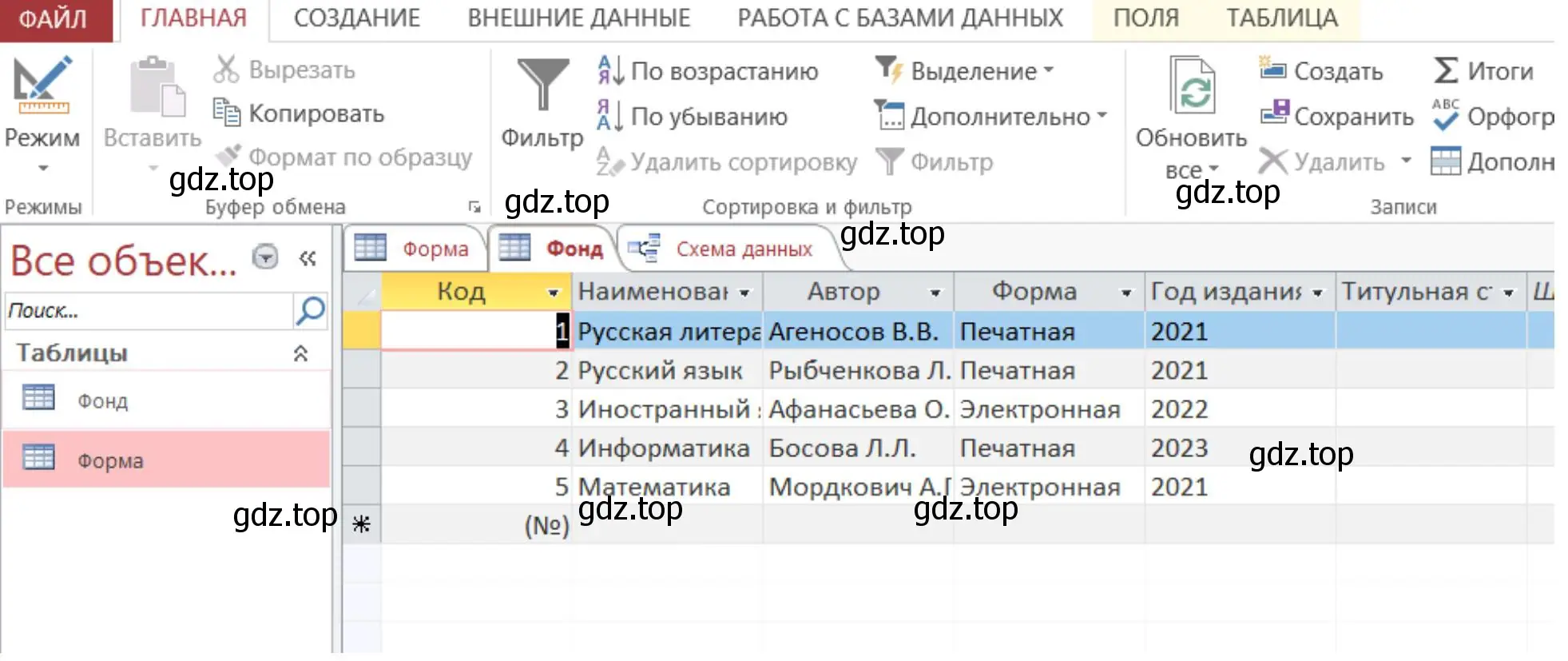Click the Русский язык cell
This screenshot has height=661, width=1568.
pyautogui.click(x=667, y=370)
